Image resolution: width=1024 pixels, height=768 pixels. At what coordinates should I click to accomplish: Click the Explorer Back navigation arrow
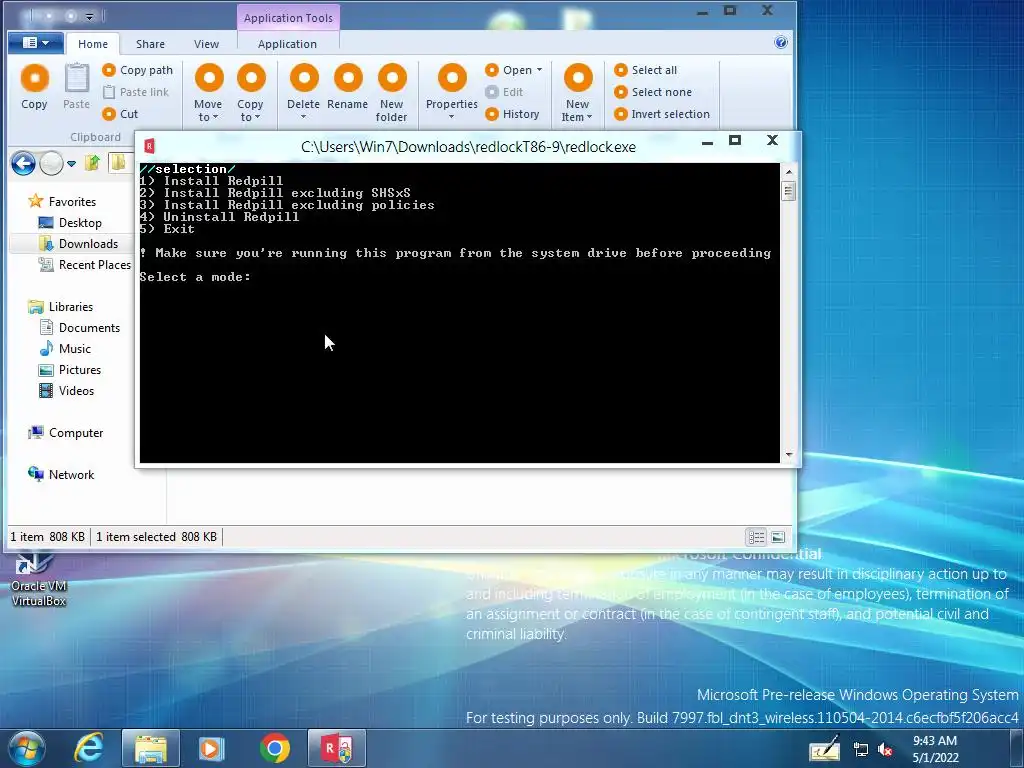(x=24, y=163)
